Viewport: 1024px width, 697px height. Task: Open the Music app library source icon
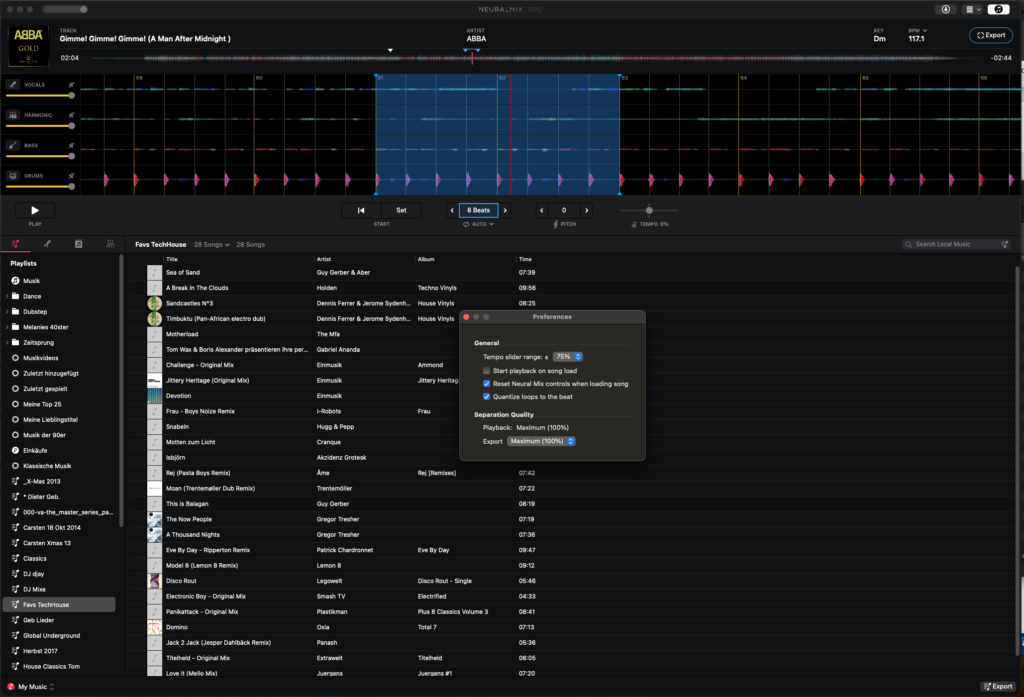click(x=78, y=243)
